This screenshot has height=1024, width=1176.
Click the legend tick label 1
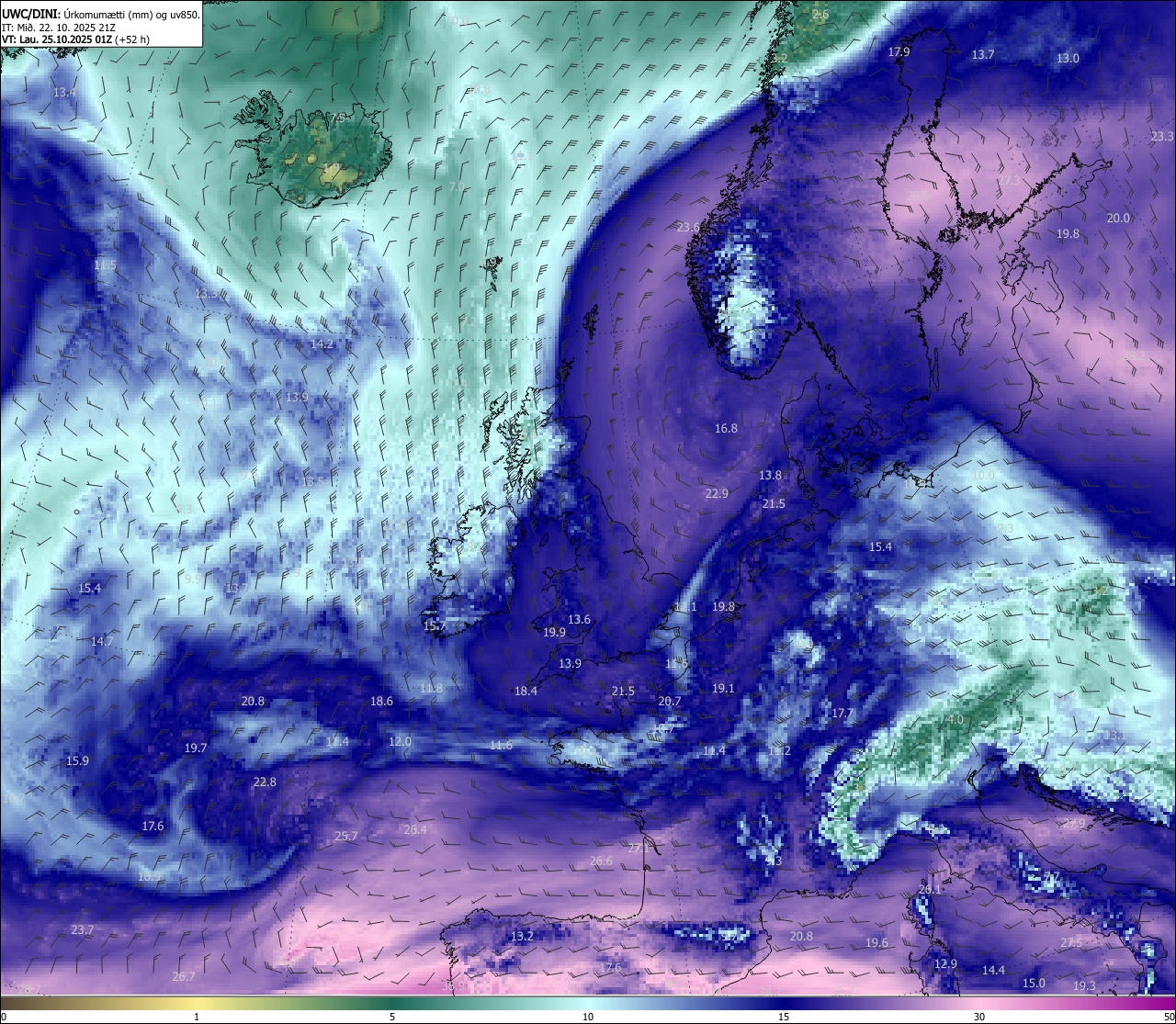coord(197,1017)
